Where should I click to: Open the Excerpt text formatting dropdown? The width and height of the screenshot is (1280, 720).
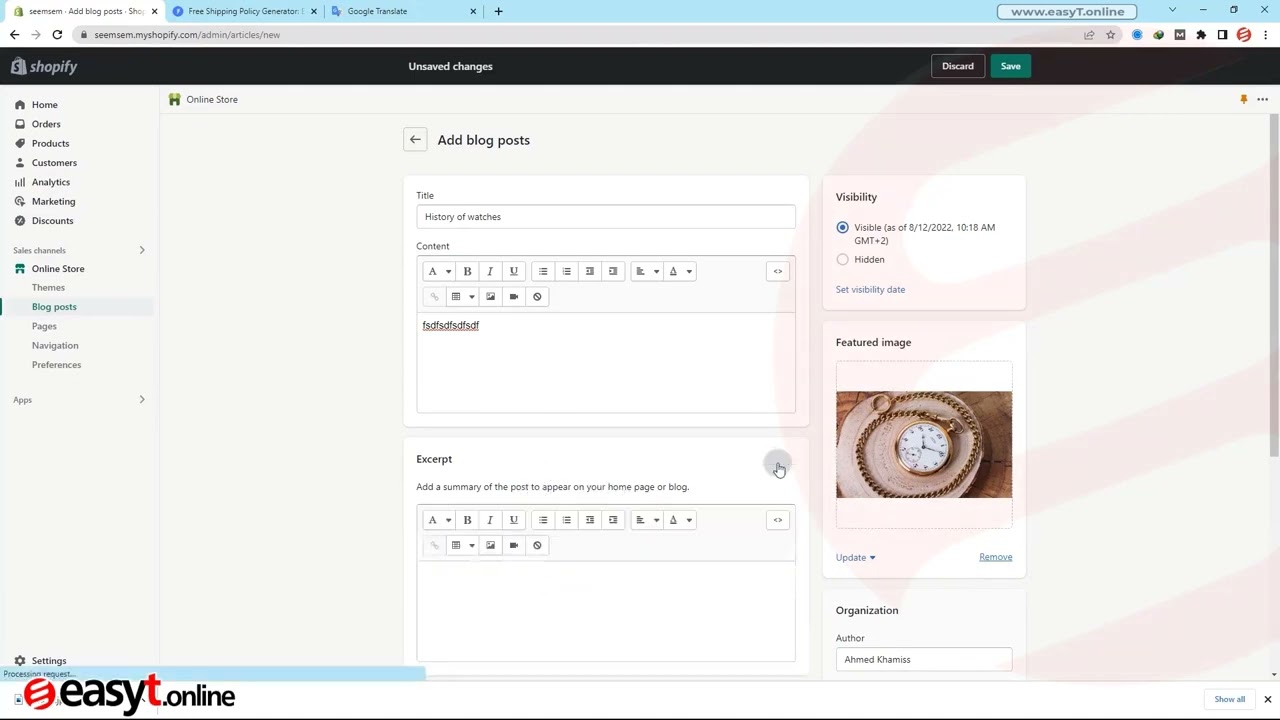pos(439,520)
